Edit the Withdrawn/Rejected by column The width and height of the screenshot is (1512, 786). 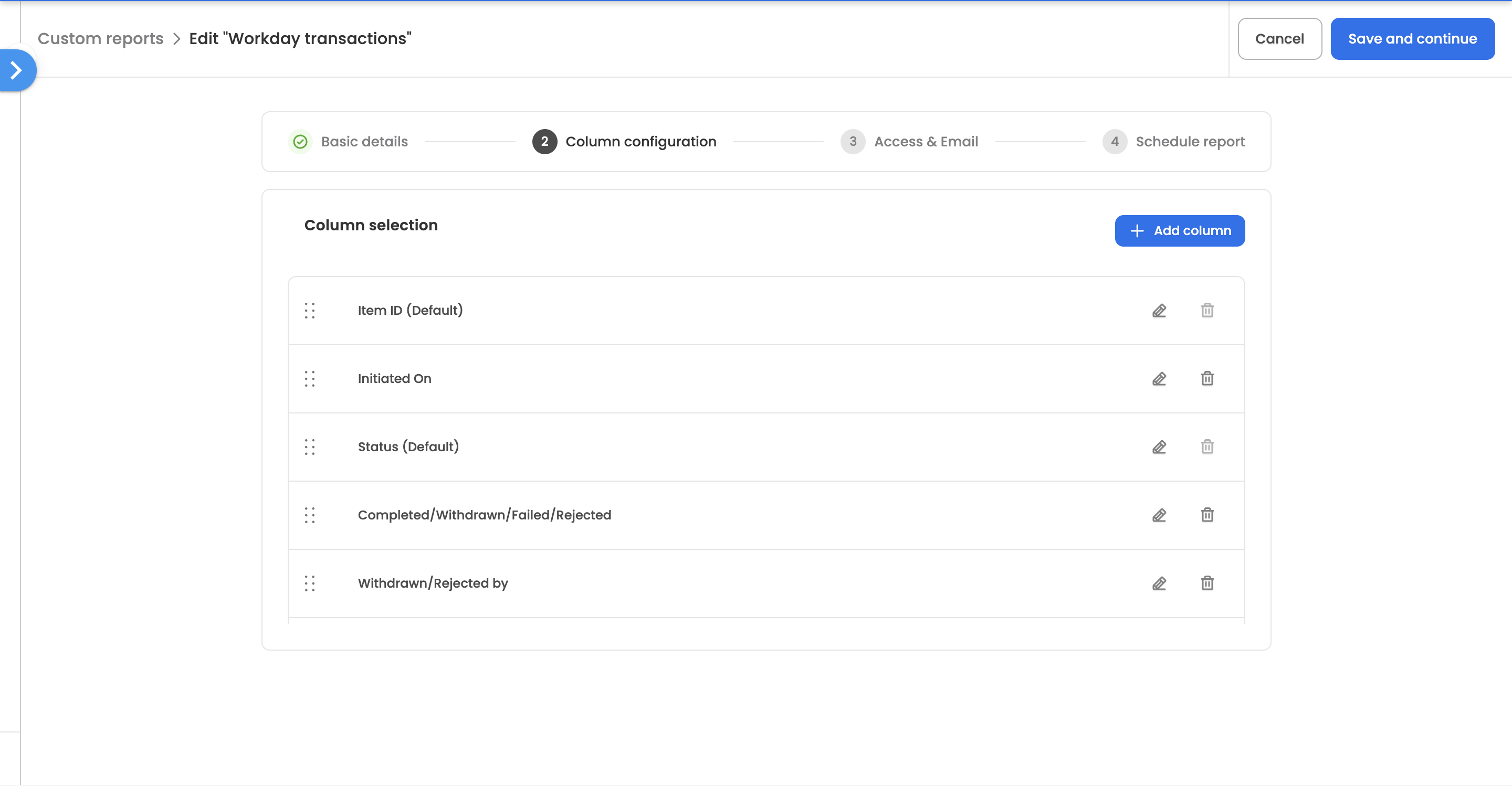1159,583
